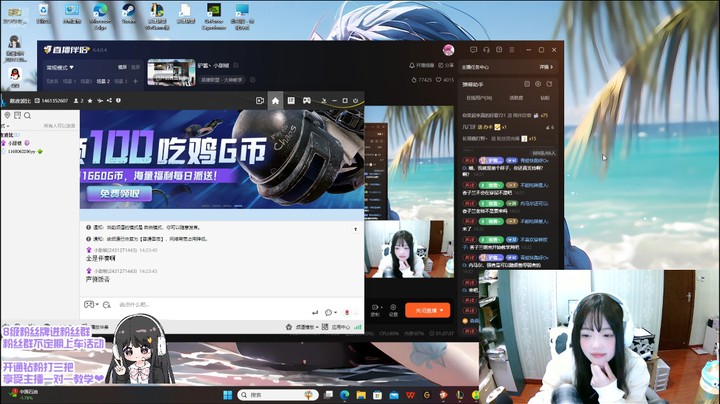Switch to the rightmost danmaku assistant tab
The width and height of the screenshot is (720, 404).
[x=545, y=98]
